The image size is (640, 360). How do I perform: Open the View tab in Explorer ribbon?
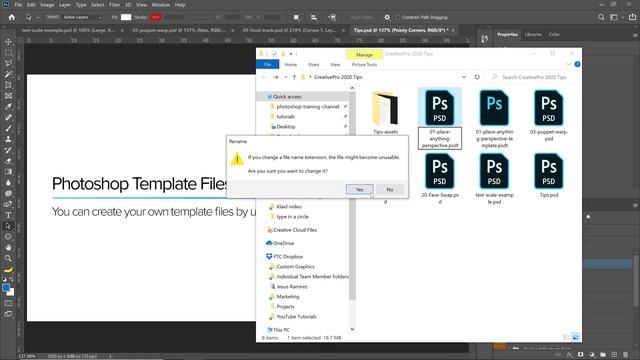pyautogui.click(x=335, y=64)
